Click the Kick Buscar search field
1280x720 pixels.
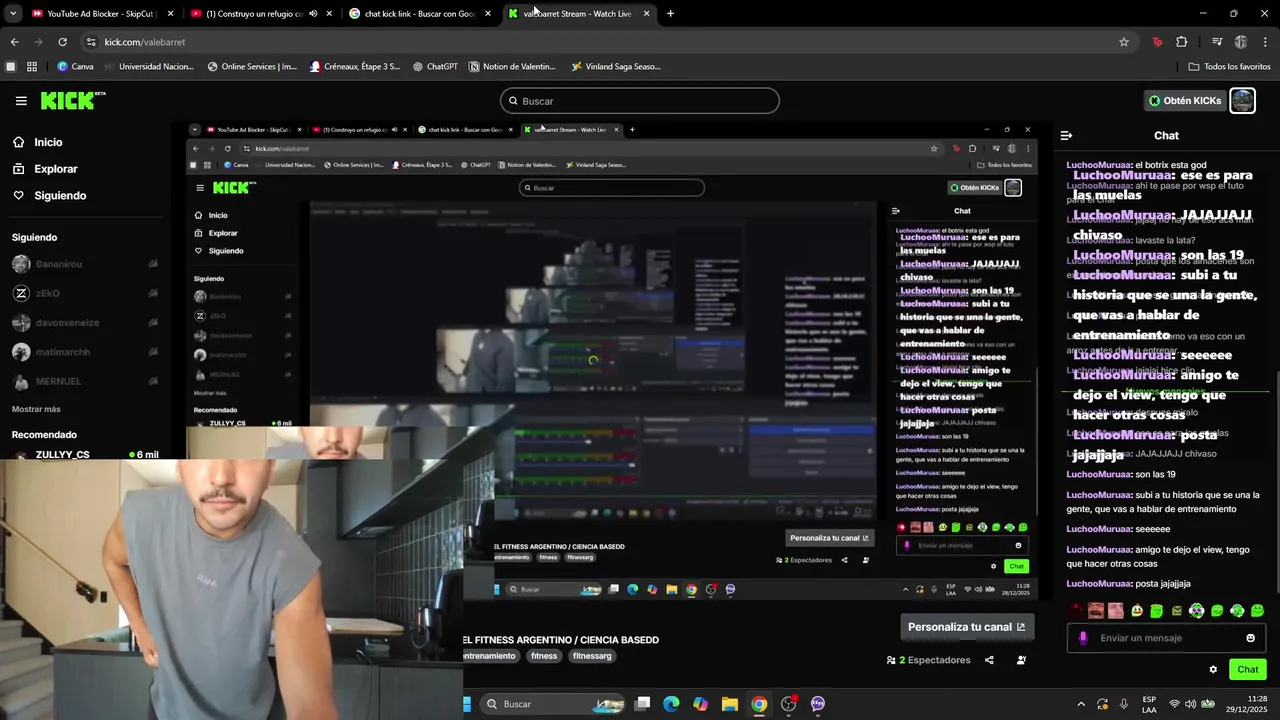pyautogui.click(x=640, y=101)
